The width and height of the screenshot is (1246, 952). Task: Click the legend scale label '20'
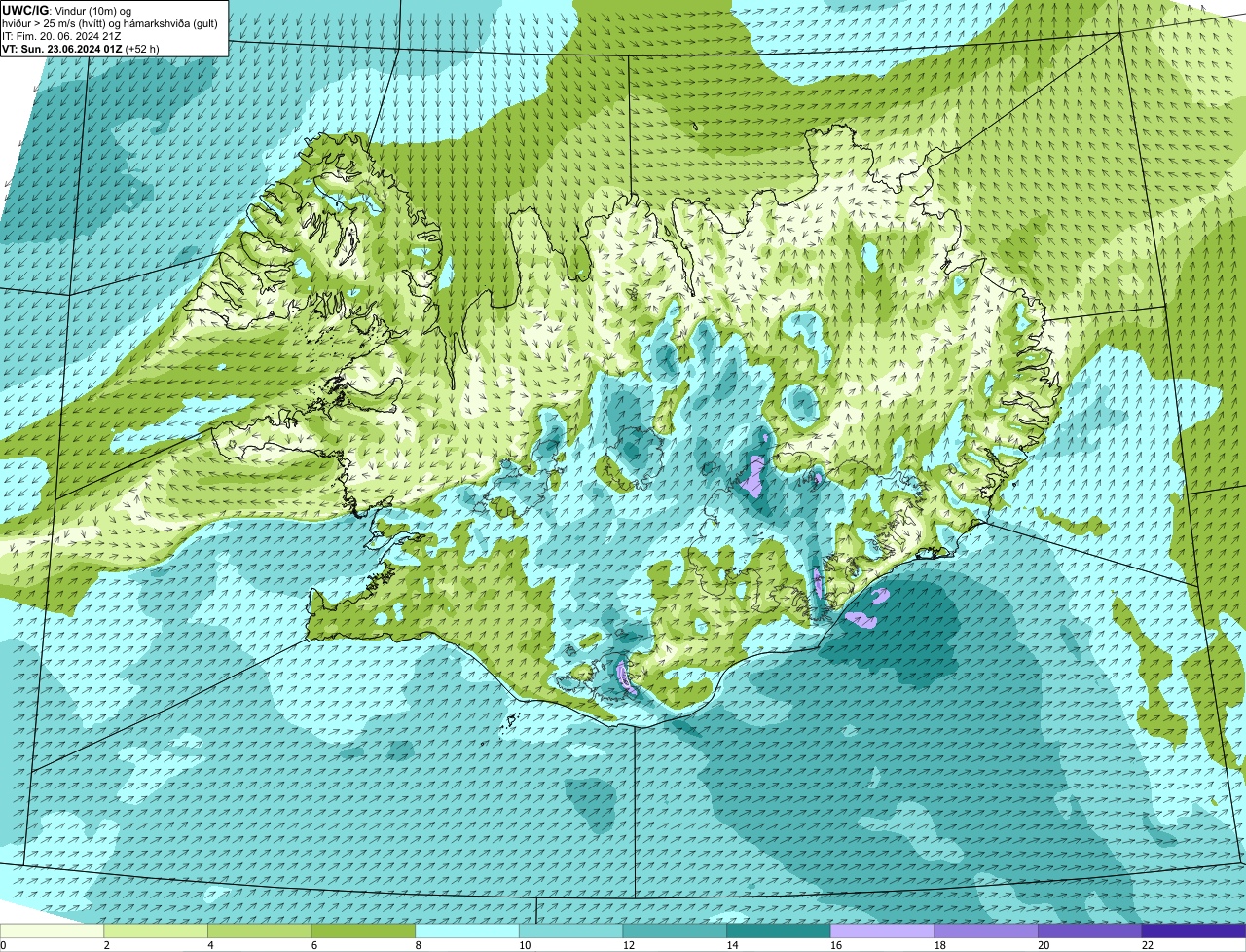[x=1044, y=945]
